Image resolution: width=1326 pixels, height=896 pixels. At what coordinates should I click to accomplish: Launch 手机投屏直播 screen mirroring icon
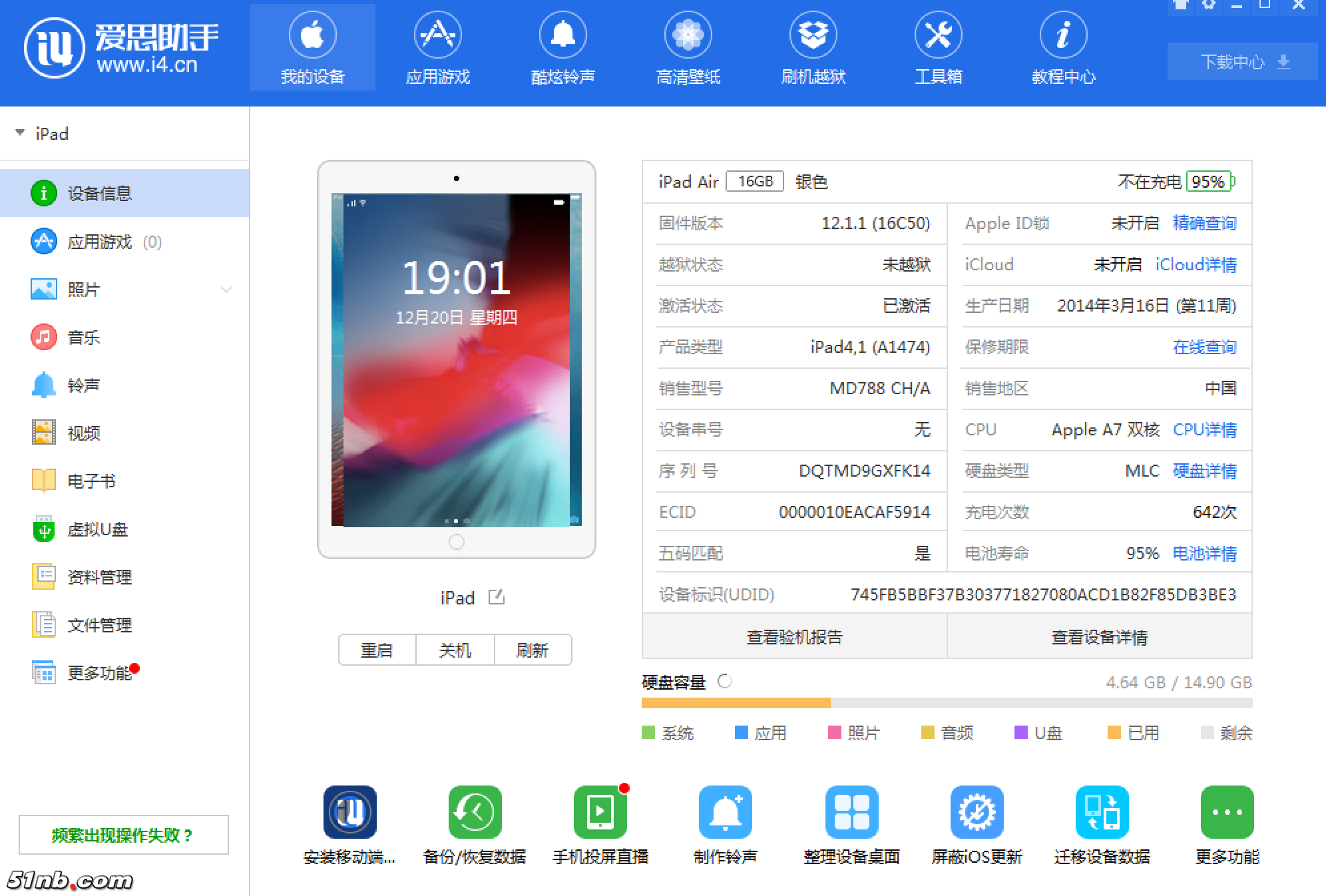(599, 812)
